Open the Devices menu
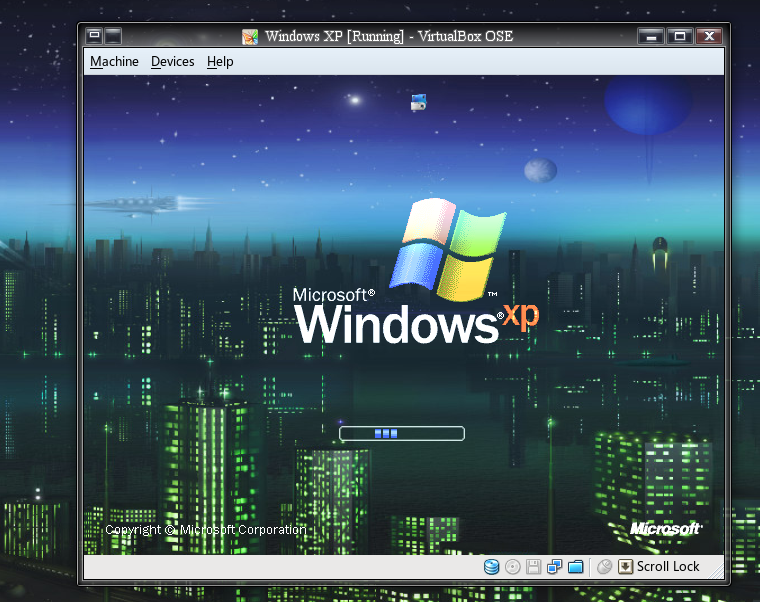The height and width of the screenshot is (602, 760). tap(173, 62)
